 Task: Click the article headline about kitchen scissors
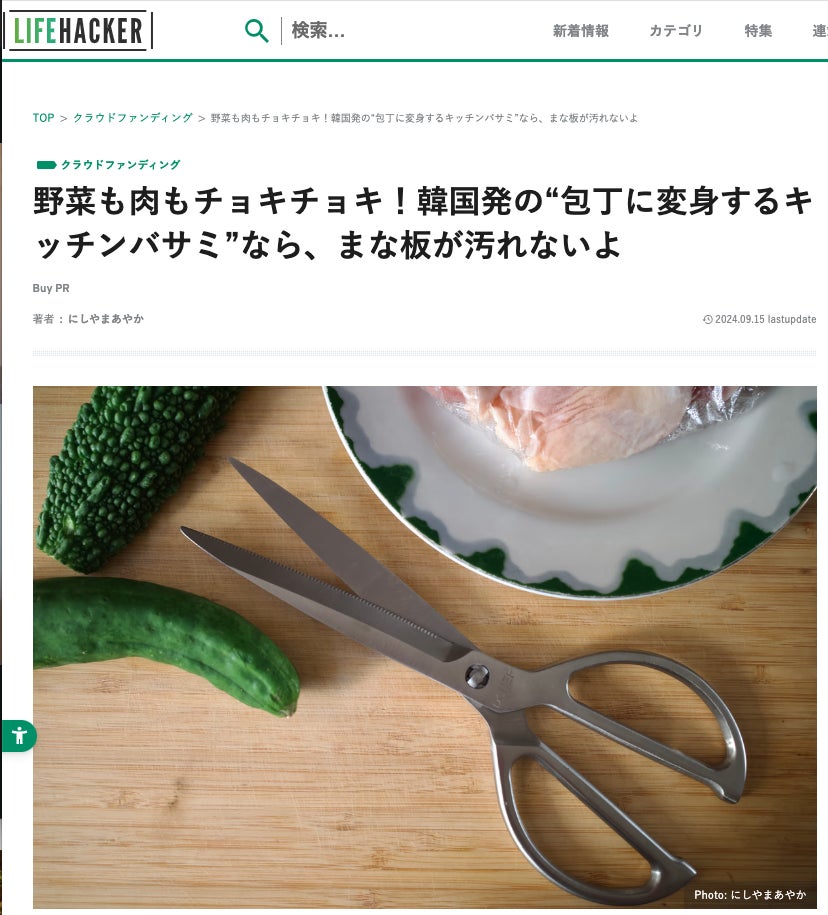pos(422,223)
